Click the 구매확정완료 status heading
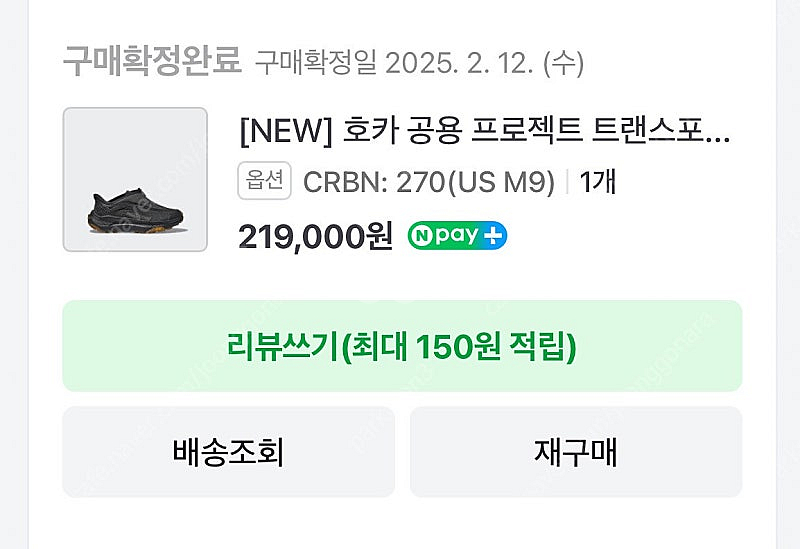The image size is (800, 549). (x=152, y=62)
